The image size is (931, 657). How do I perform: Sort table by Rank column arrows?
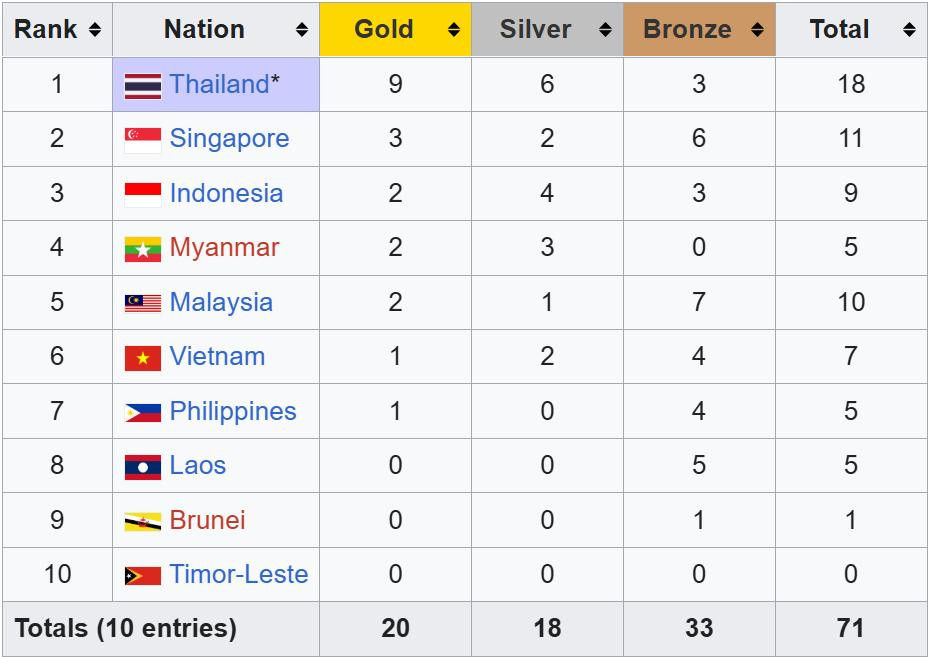[94, 30]
